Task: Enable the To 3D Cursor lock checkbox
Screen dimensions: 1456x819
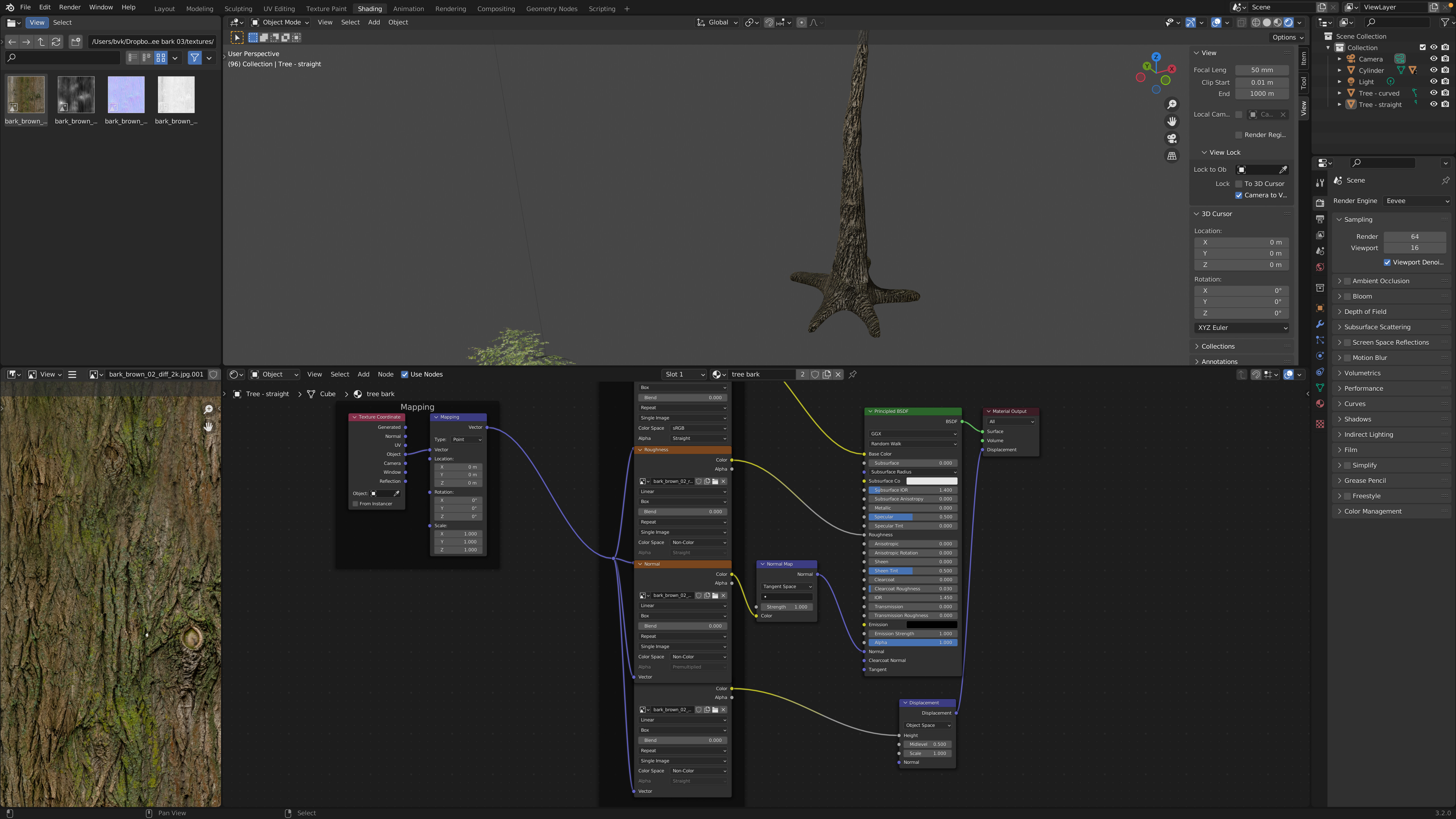Action: 1238,184
